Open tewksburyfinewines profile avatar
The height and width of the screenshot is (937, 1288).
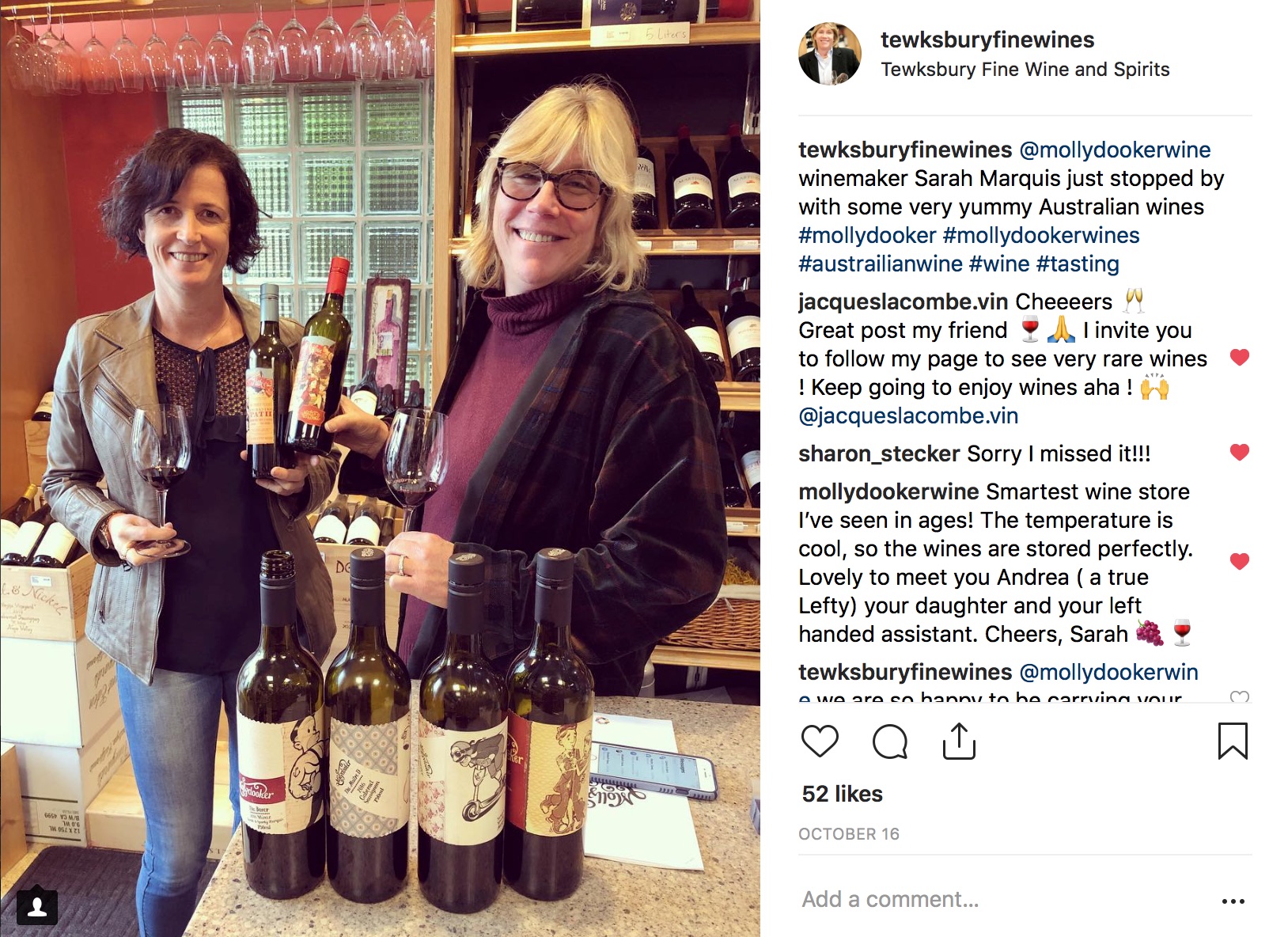830,54
